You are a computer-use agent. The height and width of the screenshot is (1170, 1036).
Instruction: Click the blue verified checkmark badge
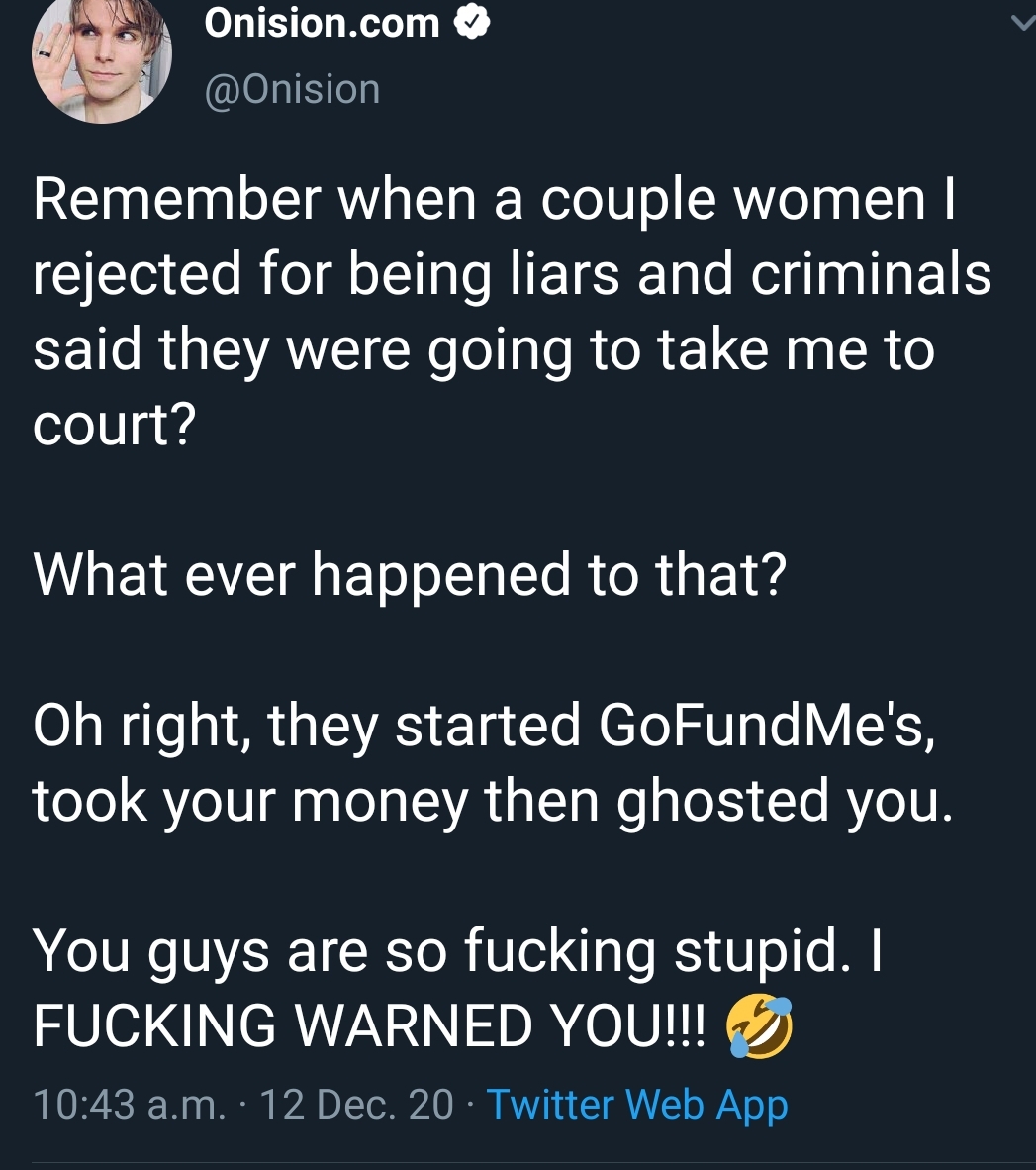(471, 23)
